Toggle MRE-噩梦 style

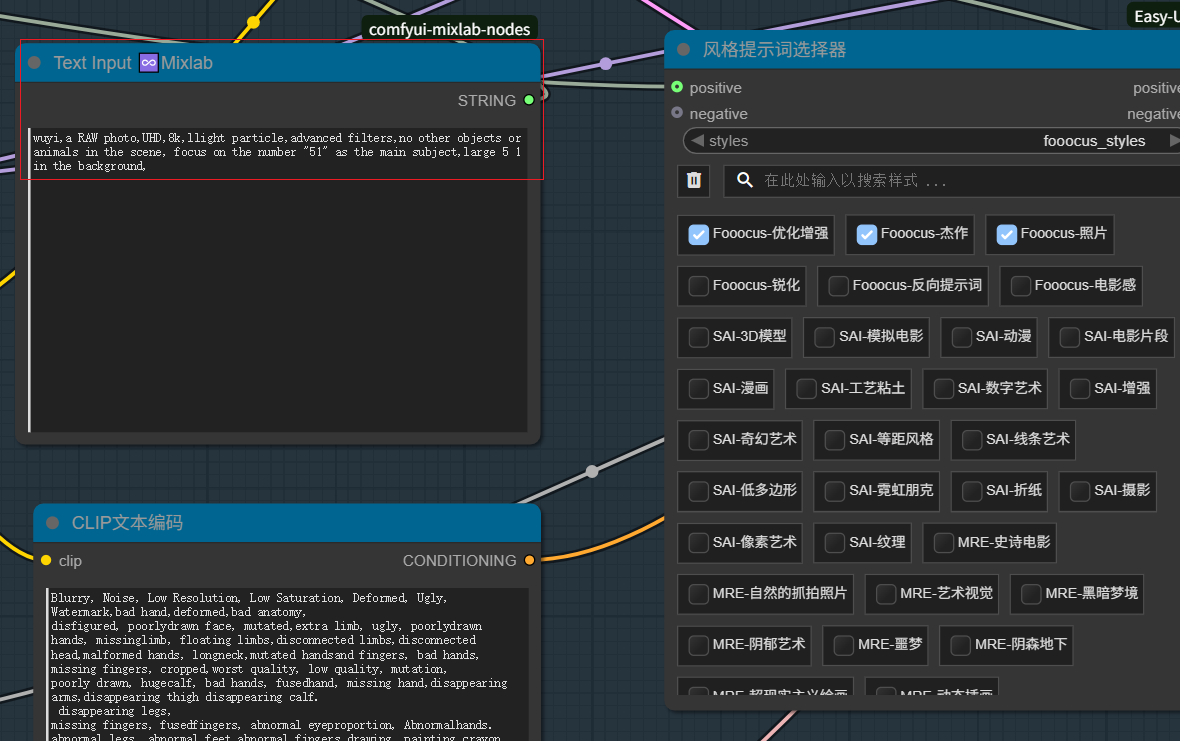[x=844, y=645]
